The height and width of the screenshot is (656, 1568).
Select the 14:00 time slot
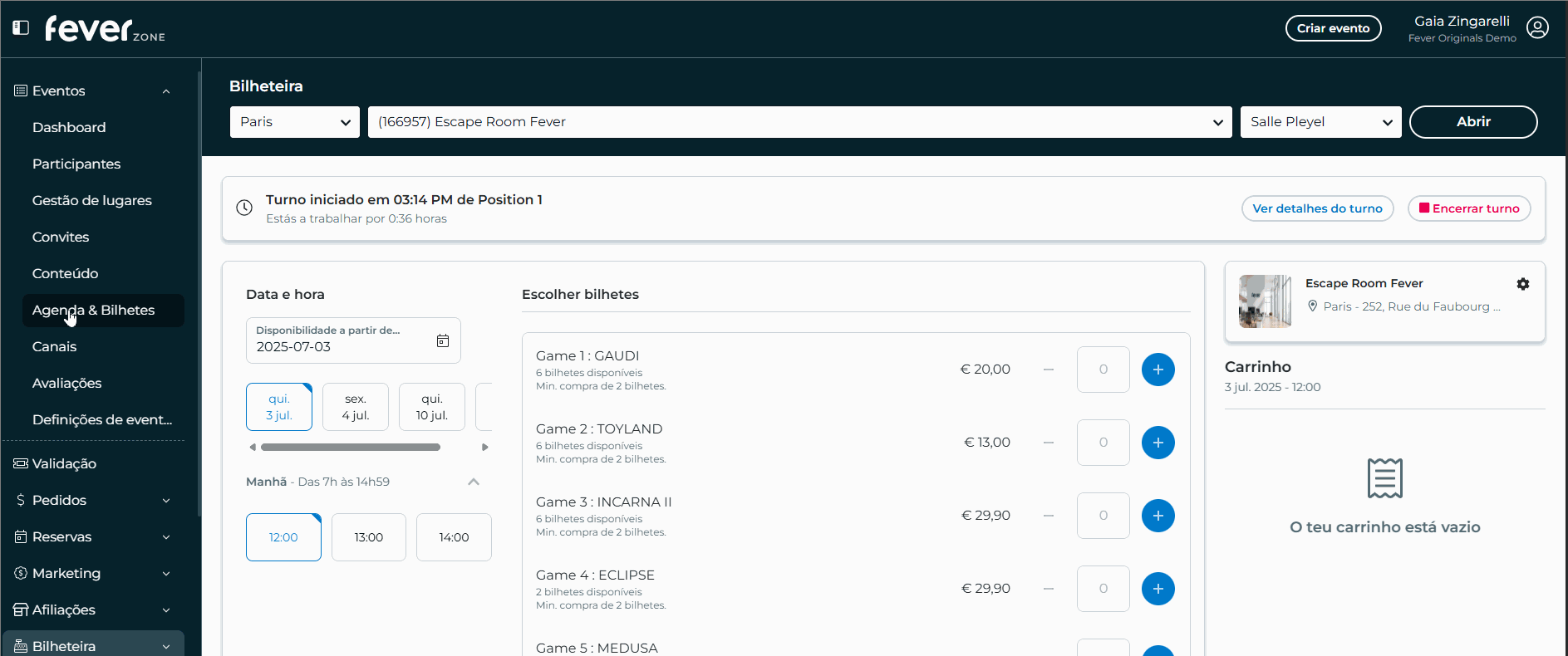pyautogui.click(x=454, y=537)
